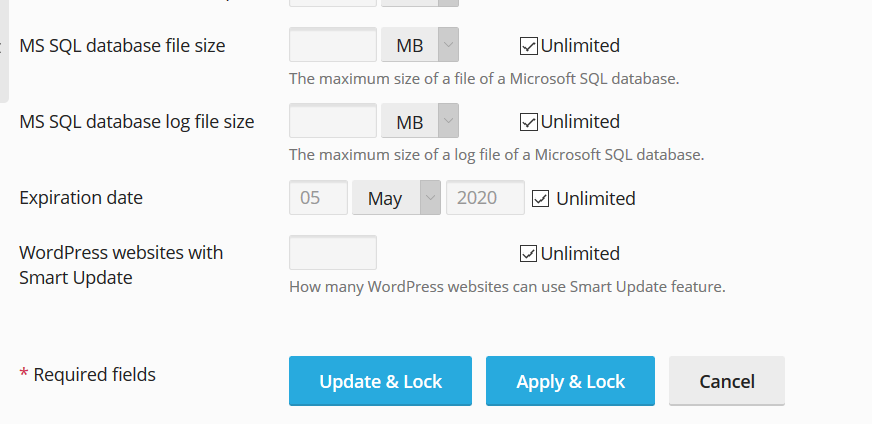Uncheck the Expiration date Unlimited checkbox
This screenshot has height=424, width=872.
click(x=541, y=199)
